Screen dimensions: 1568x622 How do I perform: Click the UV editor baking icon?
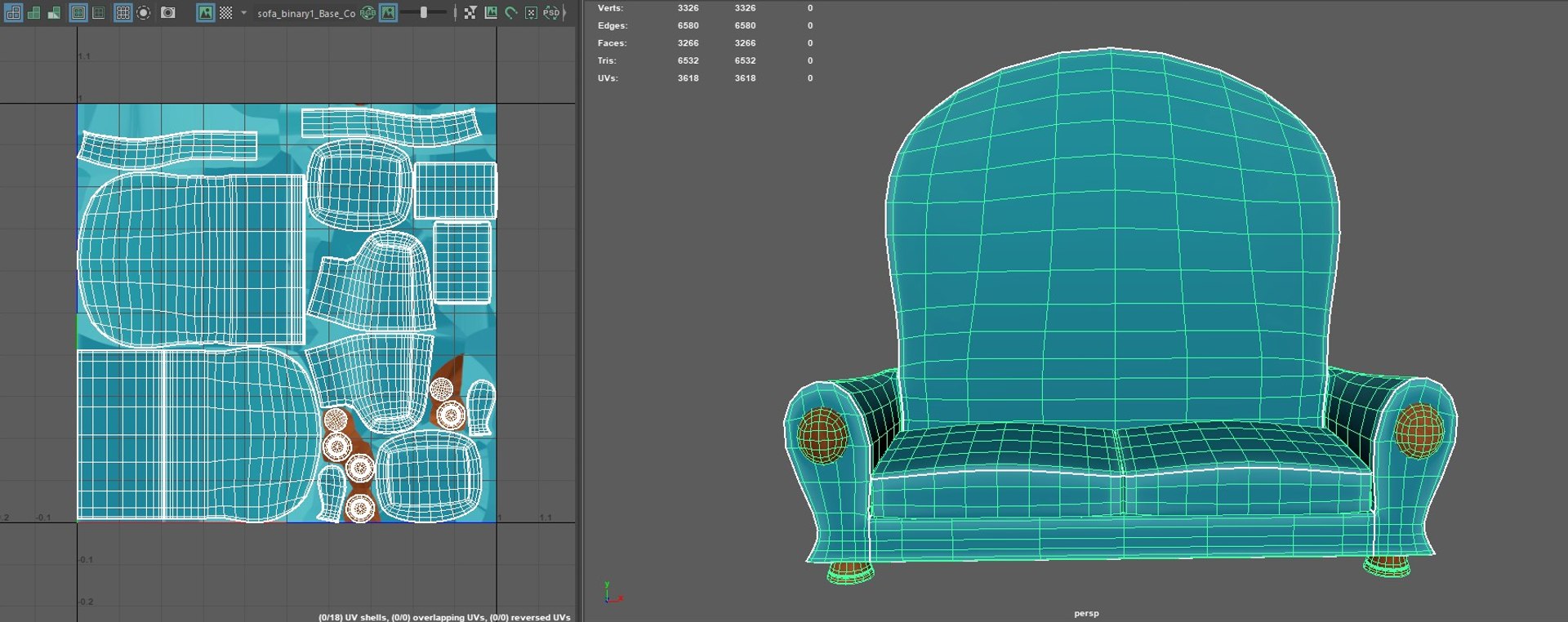click(491, 13)
